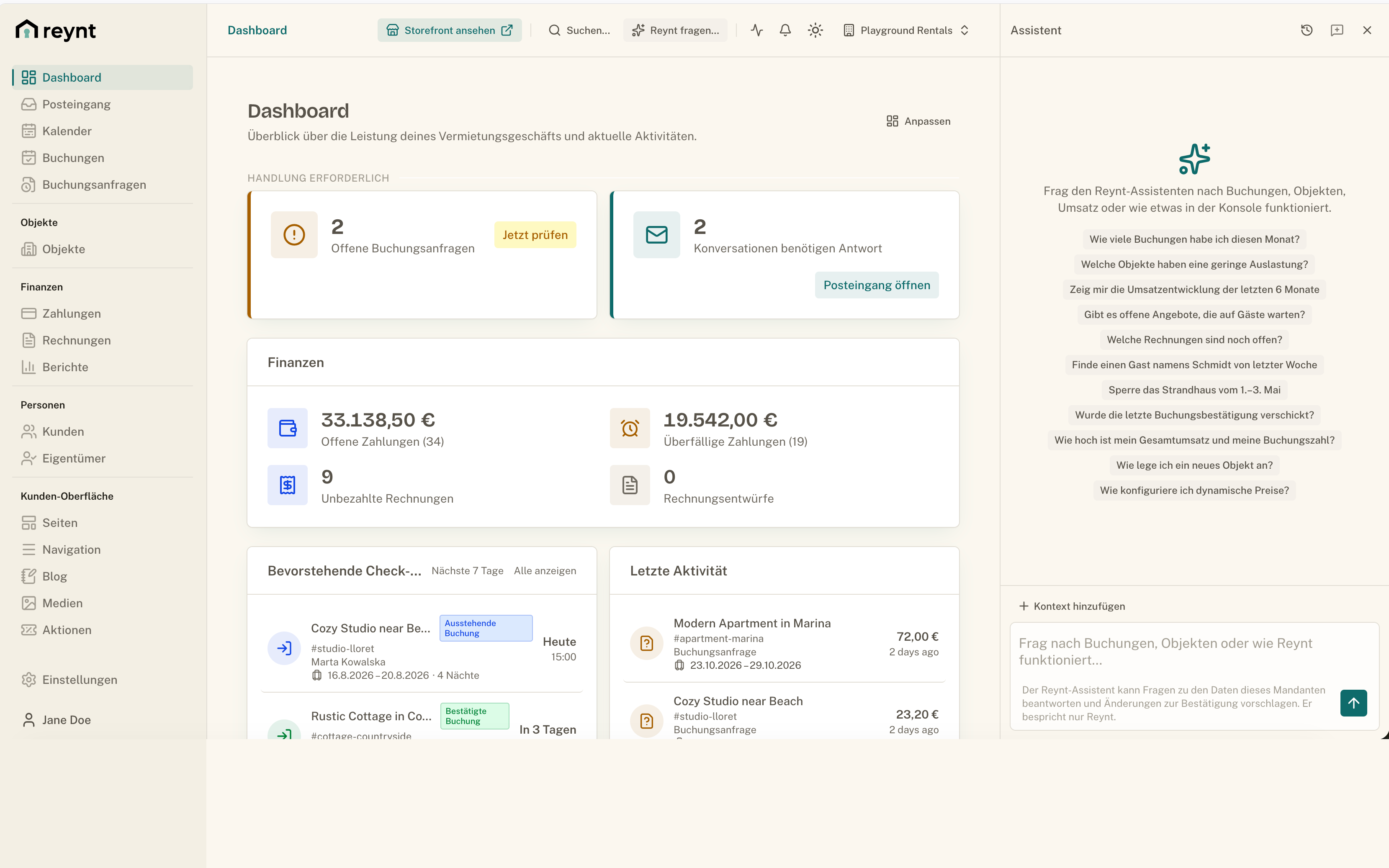
Task: Open the Playground Rentals tenant switcher
Action: [x=906, y=31]
